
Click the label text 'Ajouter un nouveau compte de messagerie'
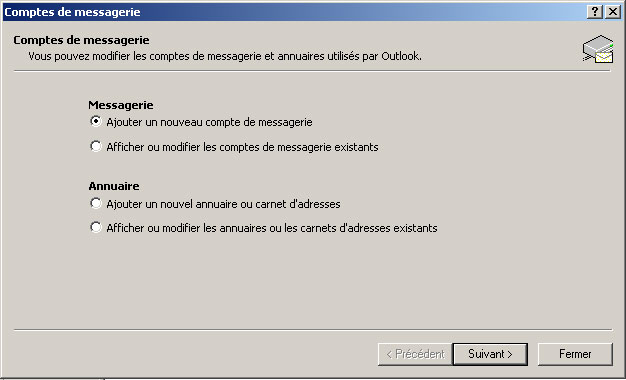click(209, 122)
